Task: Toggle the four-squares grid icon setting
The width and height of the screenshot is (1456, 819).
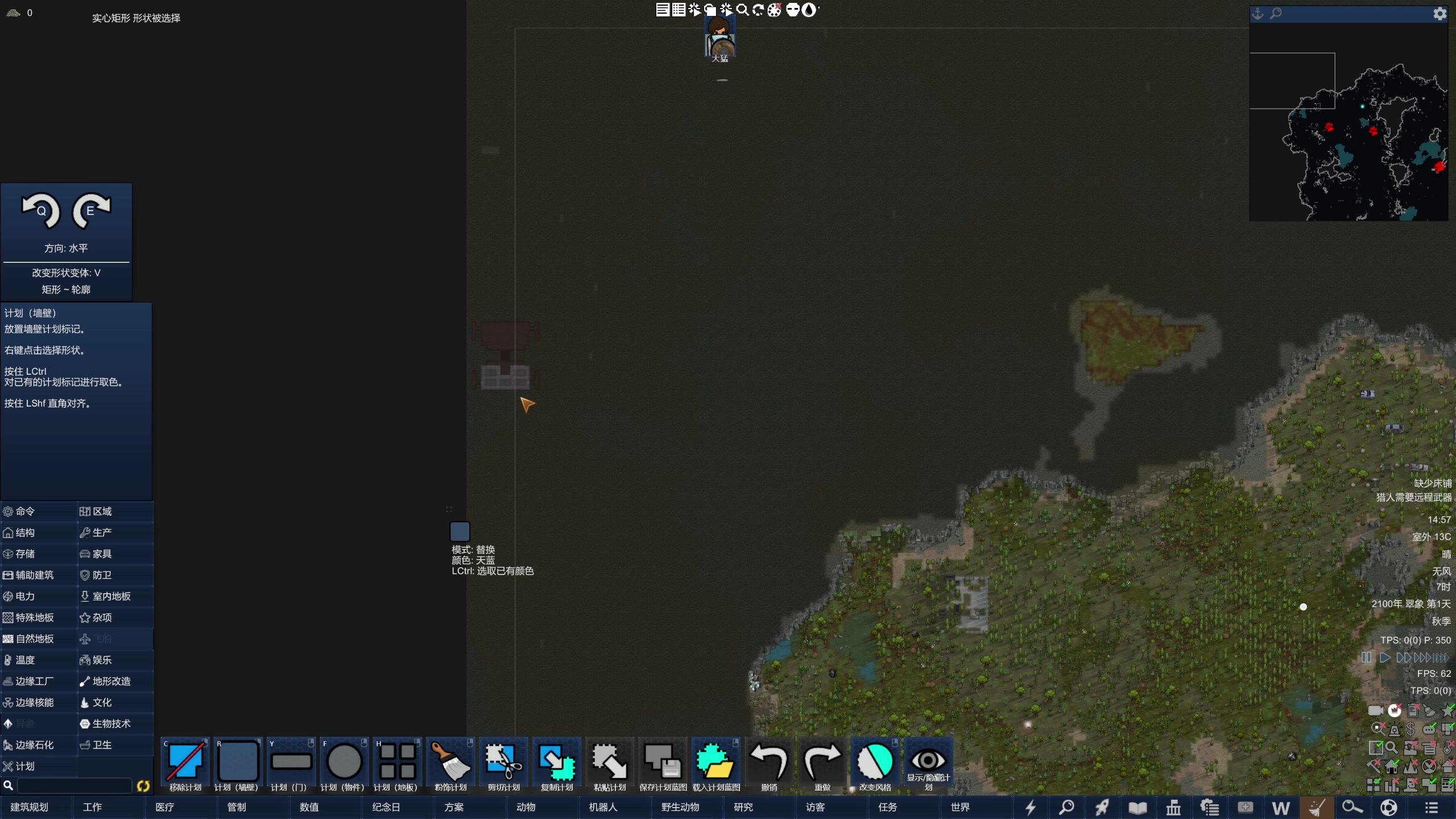Action: [1374, 785]
